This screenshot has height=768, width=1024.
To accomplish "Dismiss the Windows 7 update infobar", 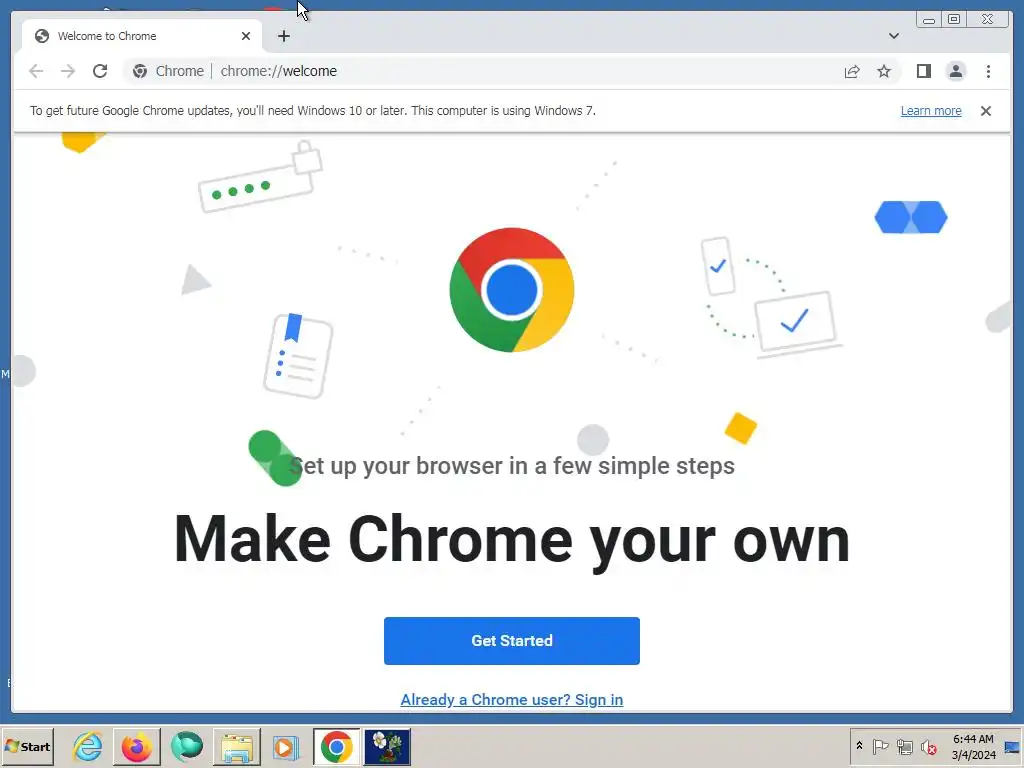I will [985, 111].
